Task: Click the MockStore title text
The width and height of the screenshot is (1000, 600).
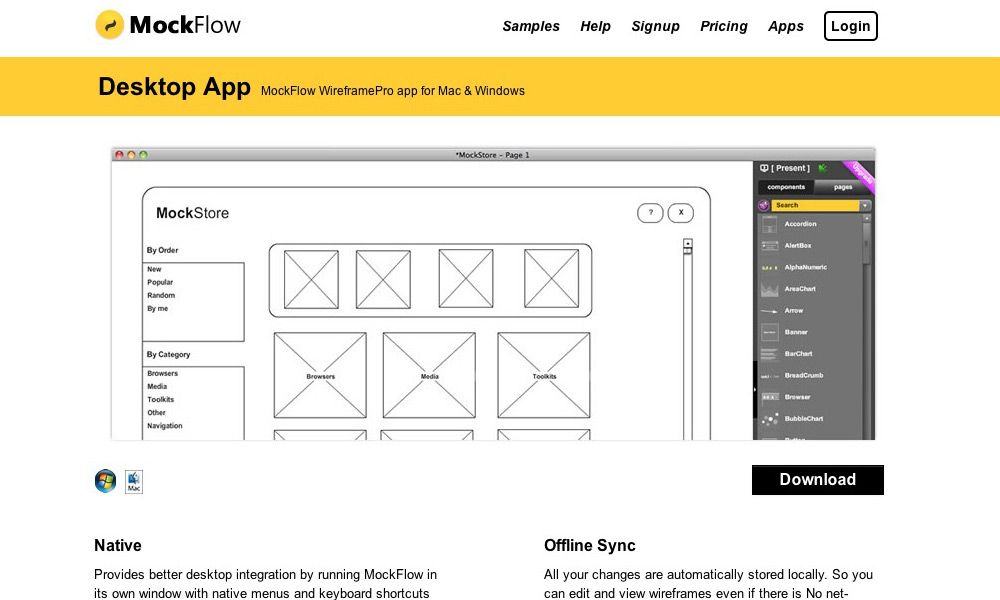Action: tap(193, 213)
